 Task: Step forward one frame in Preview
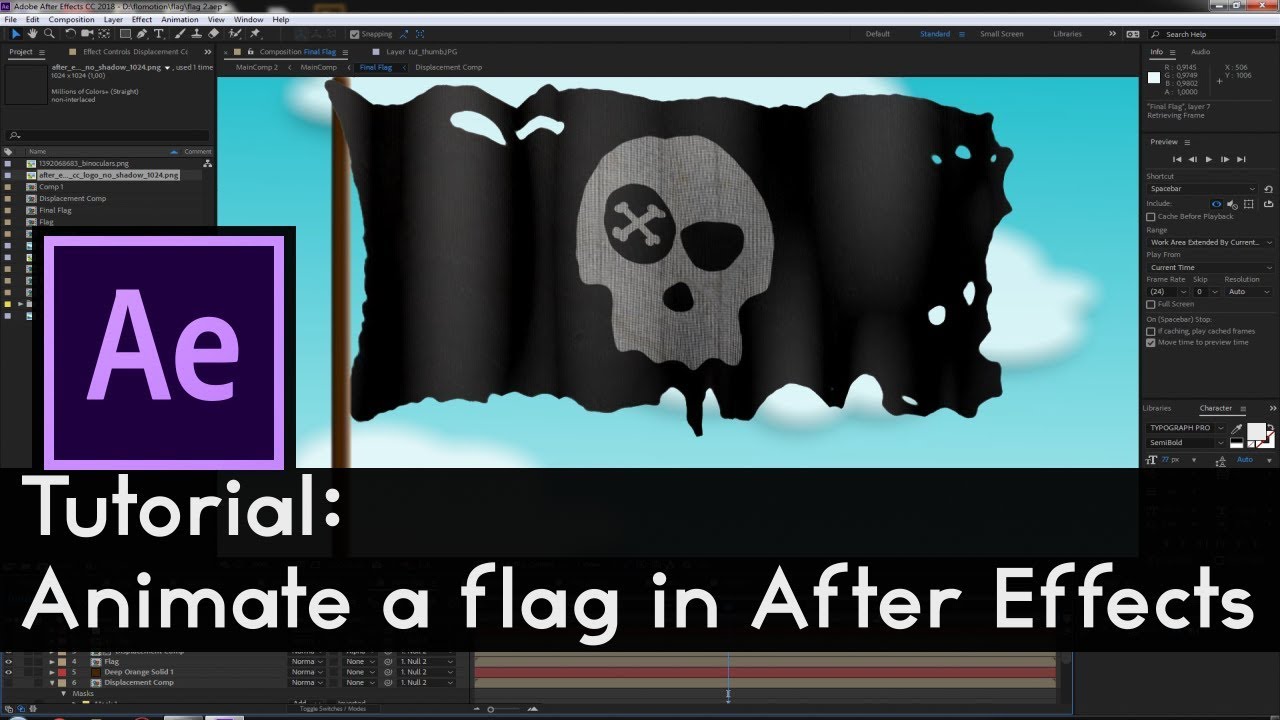[x=1225, y=159]
